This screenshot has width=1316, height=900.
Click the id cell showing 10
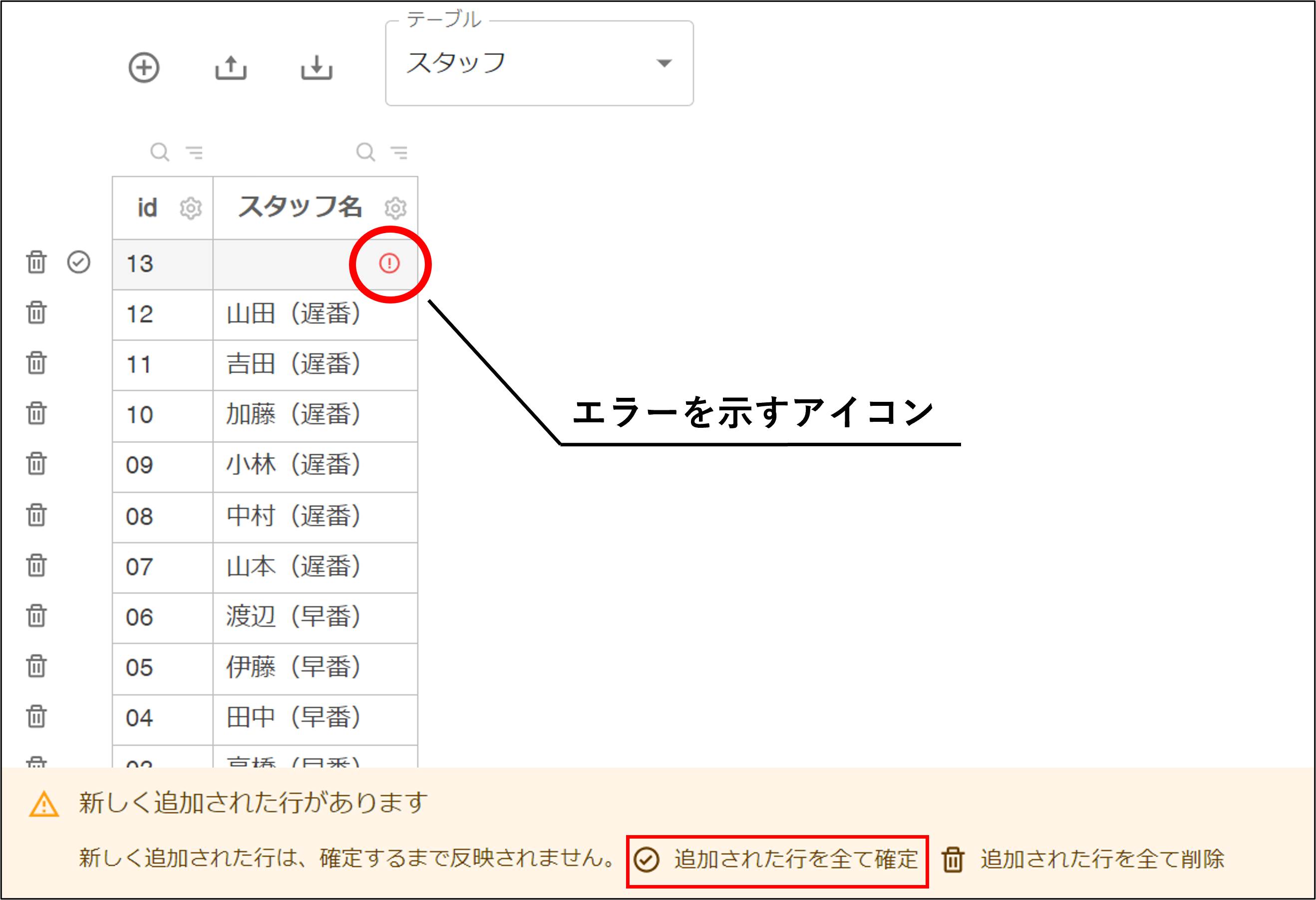point(163,415)
